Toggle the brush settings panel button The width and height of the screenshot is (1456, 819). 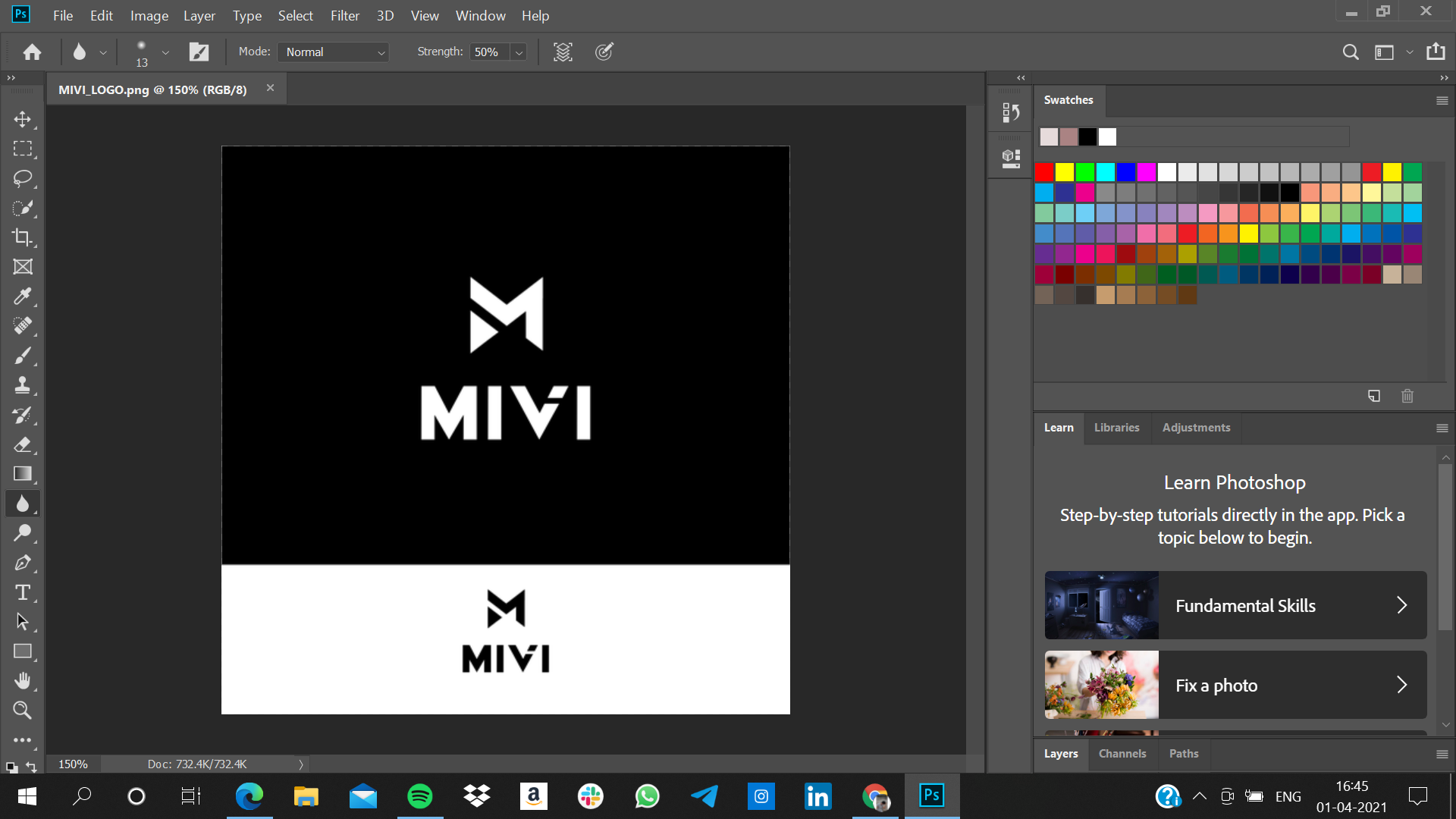tap(199, 52)
